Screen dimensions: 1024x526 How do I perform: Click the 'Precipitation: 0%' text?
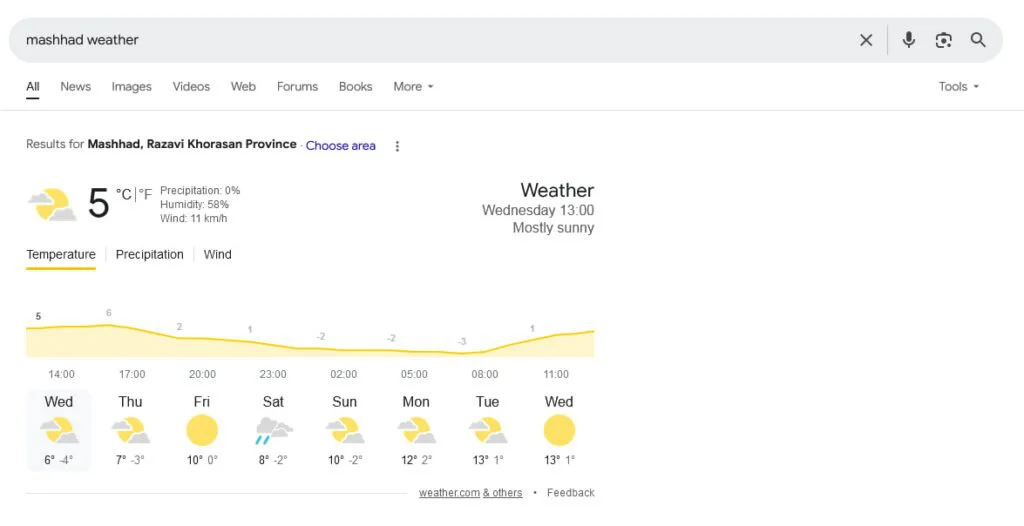(200, 191)
